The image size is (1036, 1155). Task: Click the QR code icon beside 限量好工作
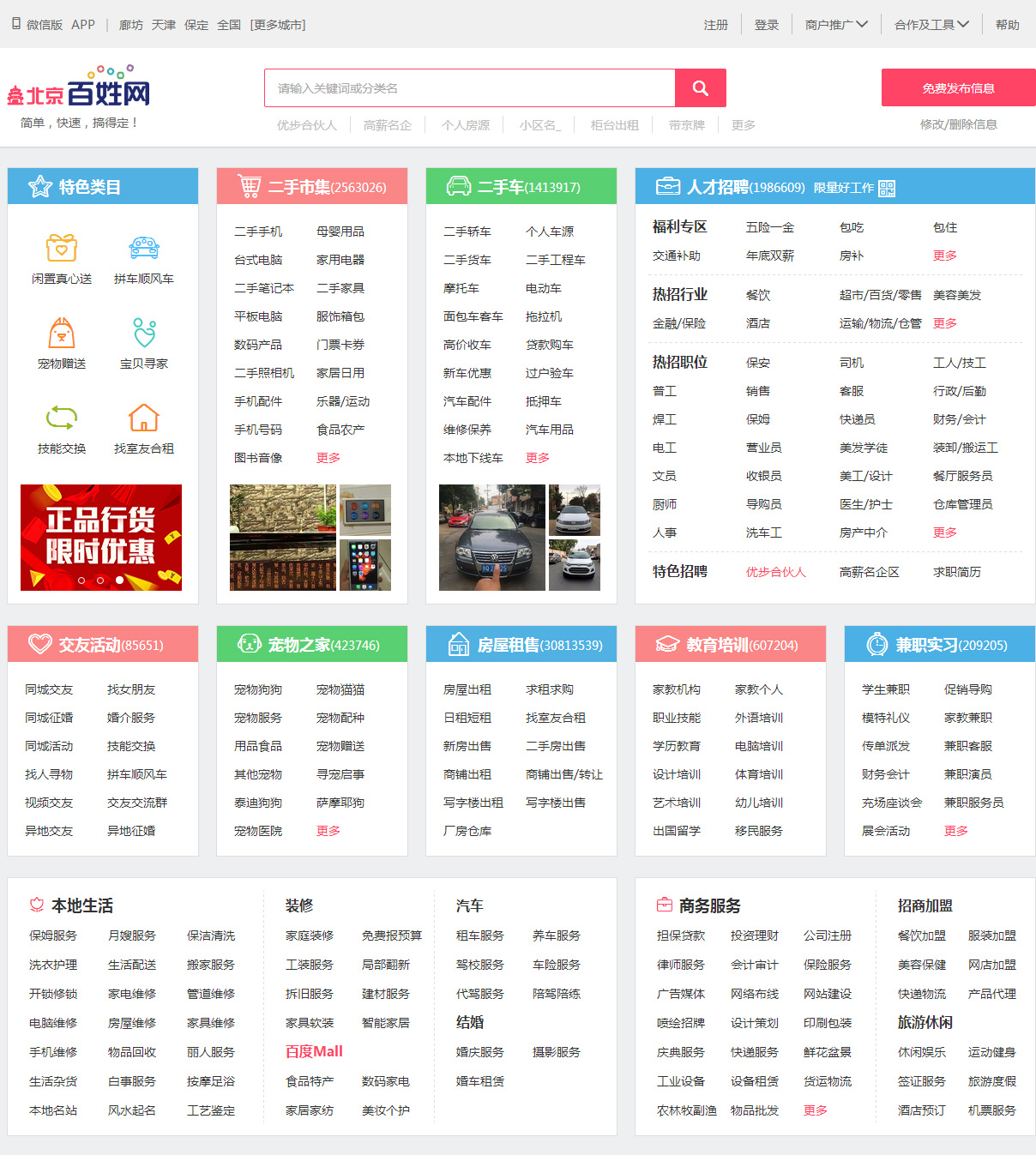click(x=887, y=189)
